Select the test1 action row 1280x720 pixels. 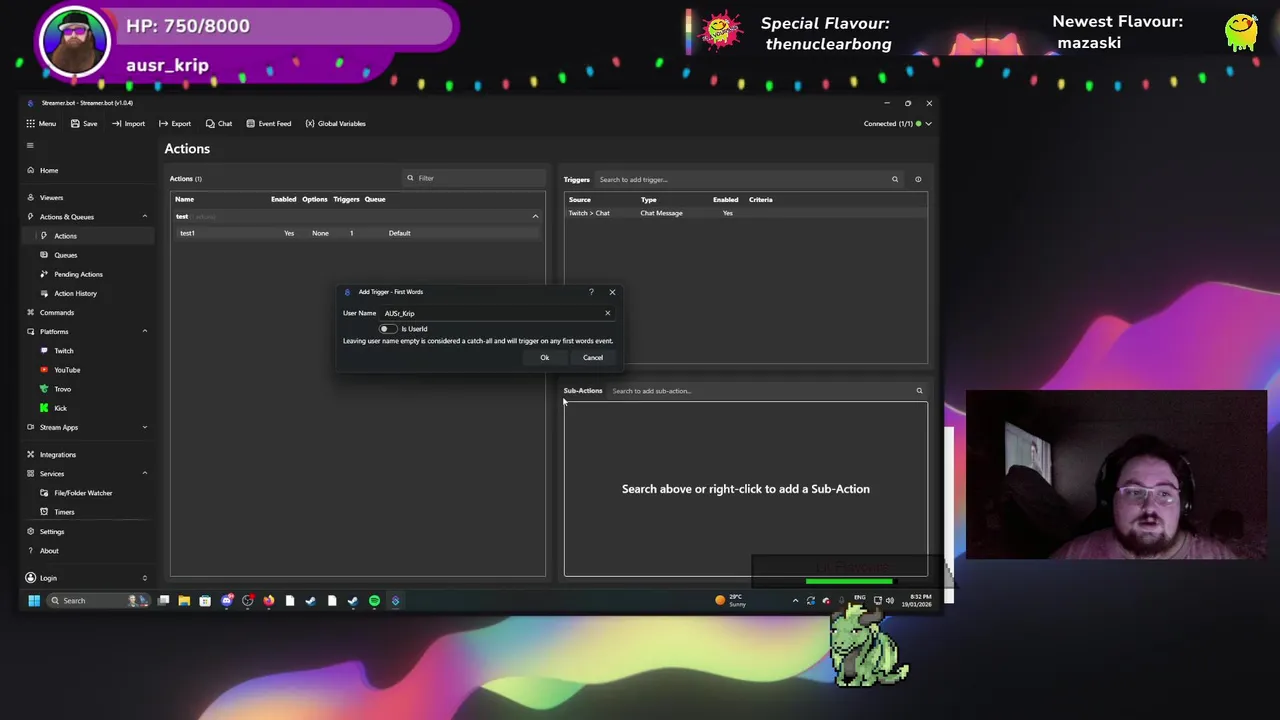(357, 233)
